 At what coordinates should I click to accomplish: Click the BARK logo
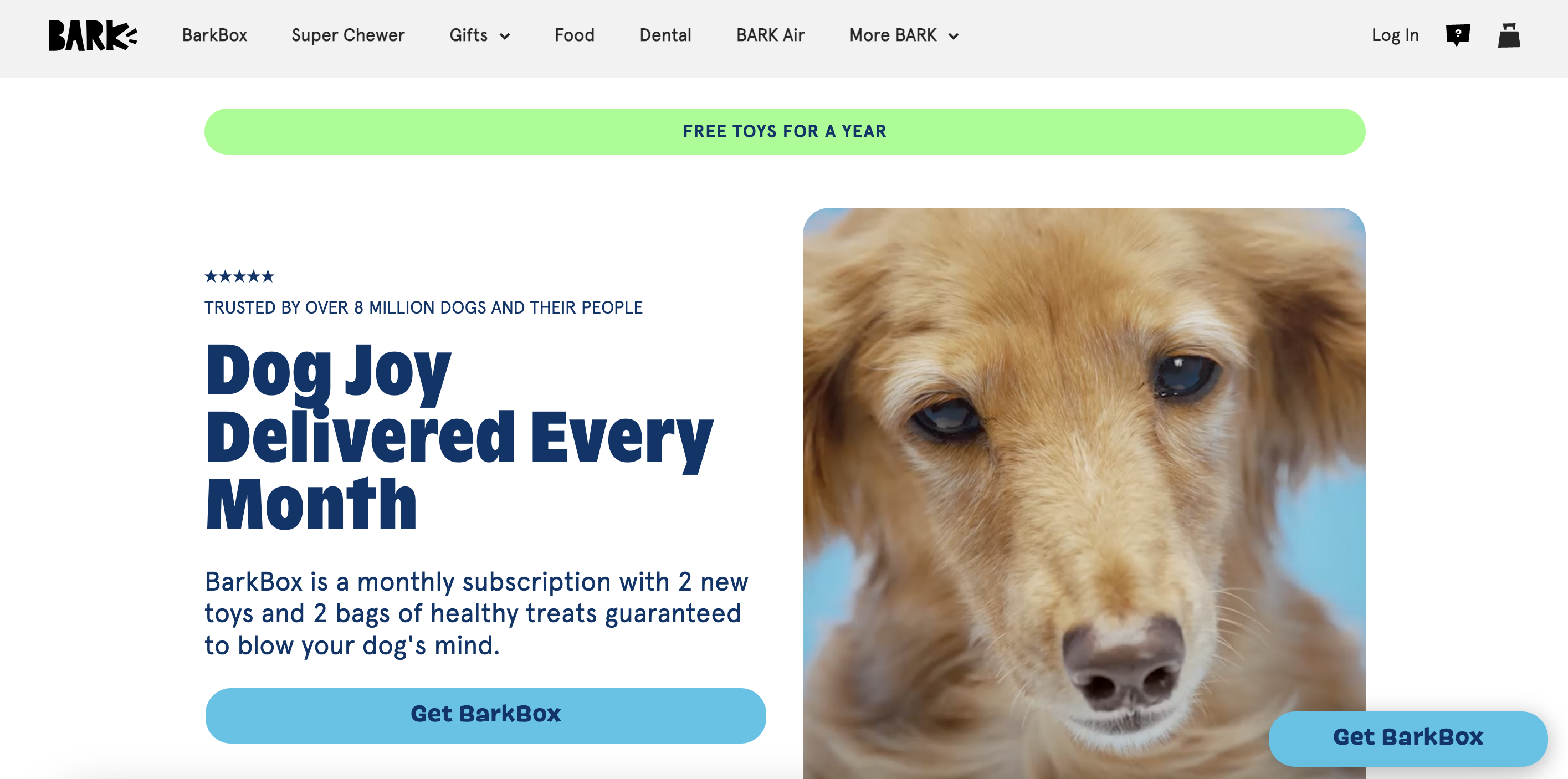[x=93, y=35]
